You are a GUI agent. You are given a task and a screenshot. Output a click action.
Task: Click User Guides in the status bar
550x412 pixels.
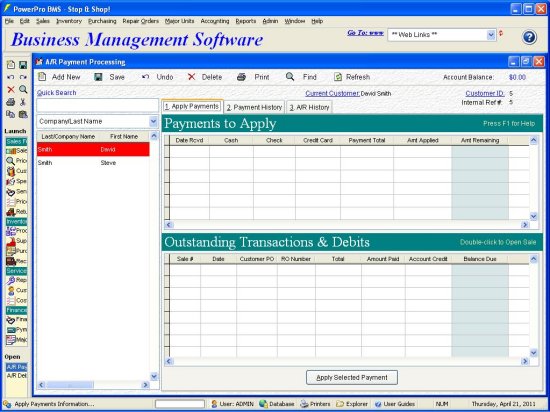tap(395, 404)
